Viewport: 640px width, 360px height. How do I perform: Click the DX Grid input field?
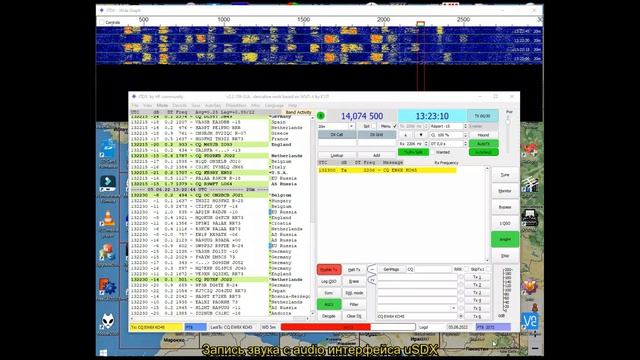(x=376, y=143)
